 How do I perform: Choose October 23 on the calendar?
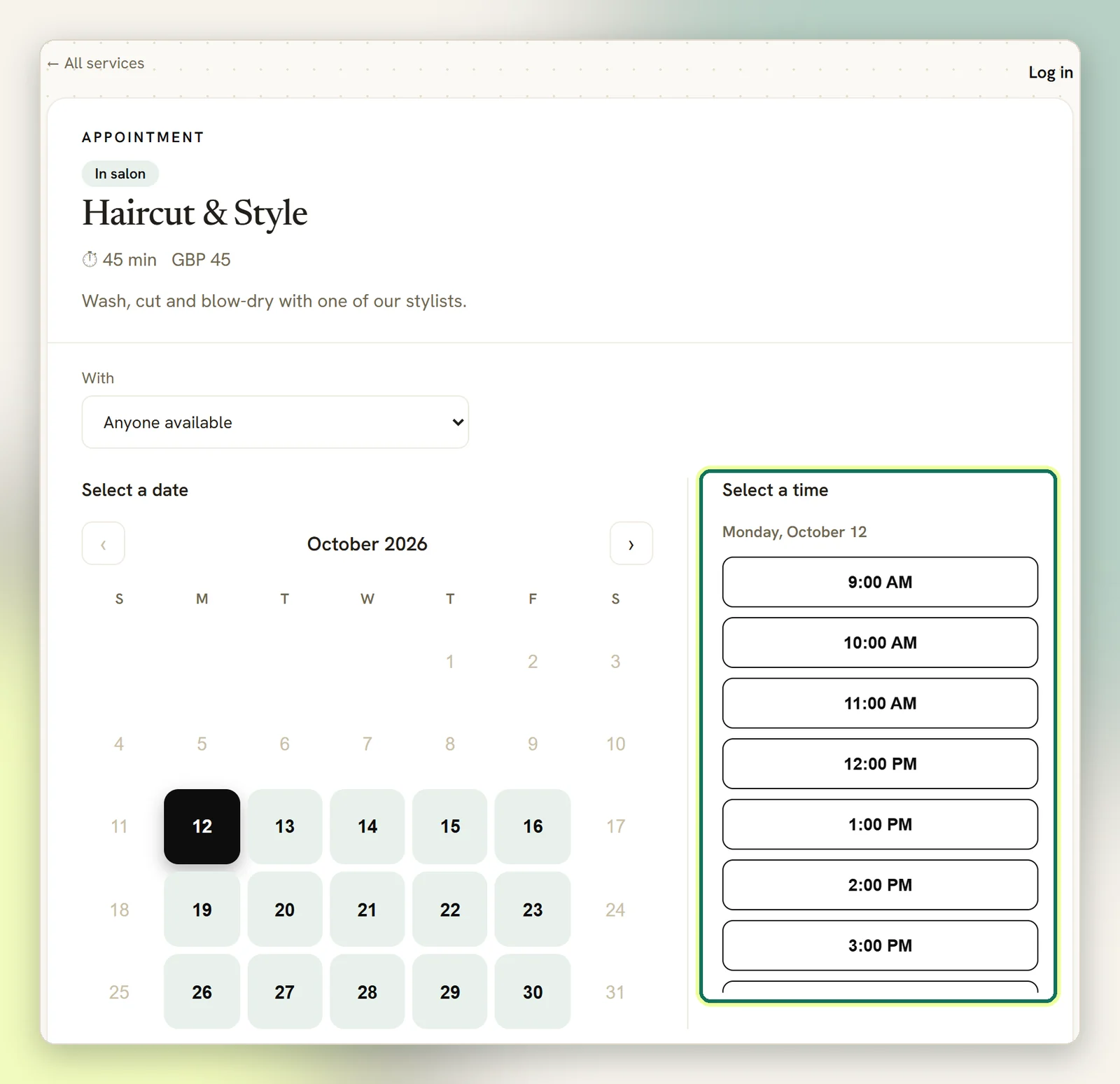(x=533, y=910)
